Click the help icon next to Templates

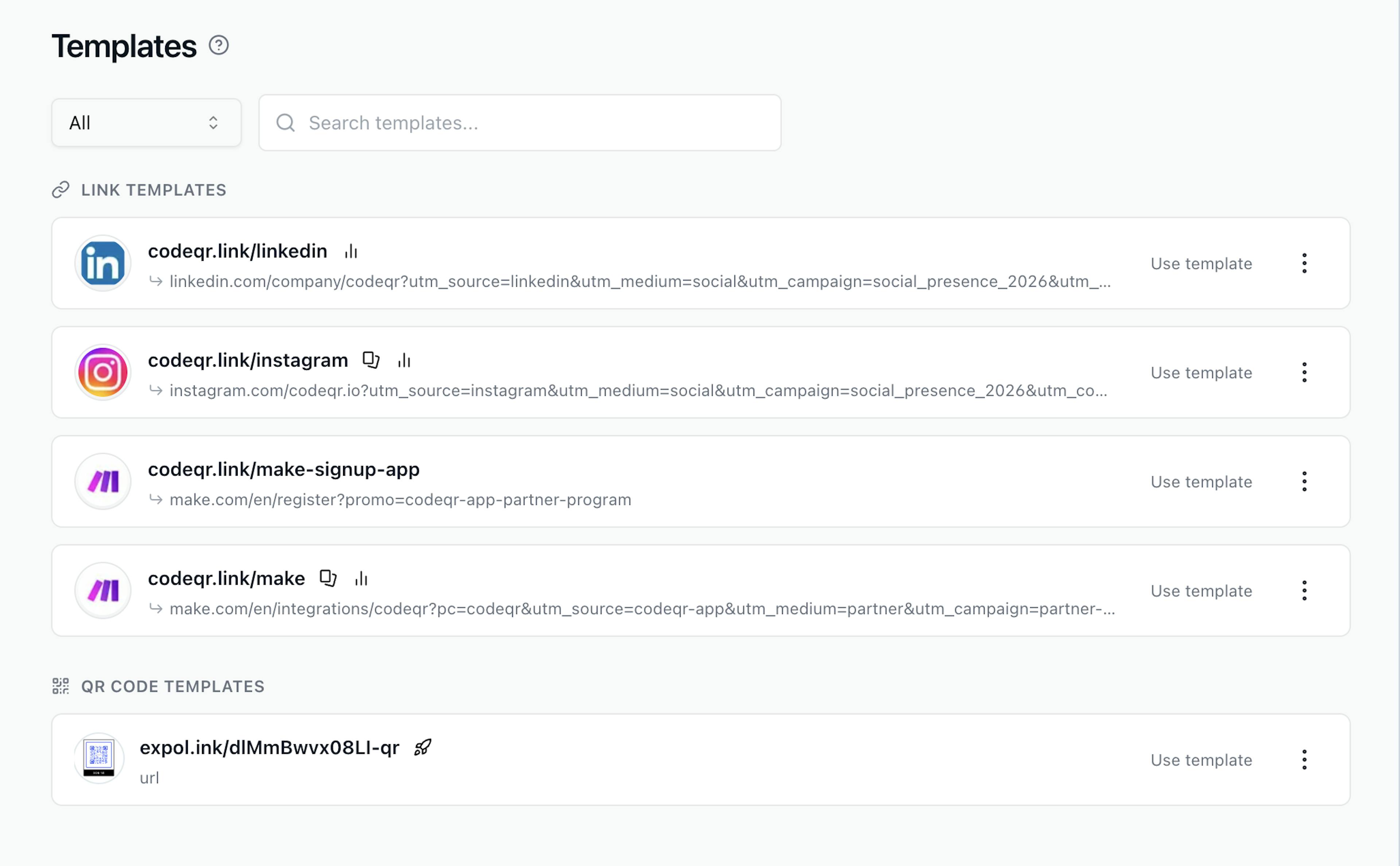coord(219,45)
